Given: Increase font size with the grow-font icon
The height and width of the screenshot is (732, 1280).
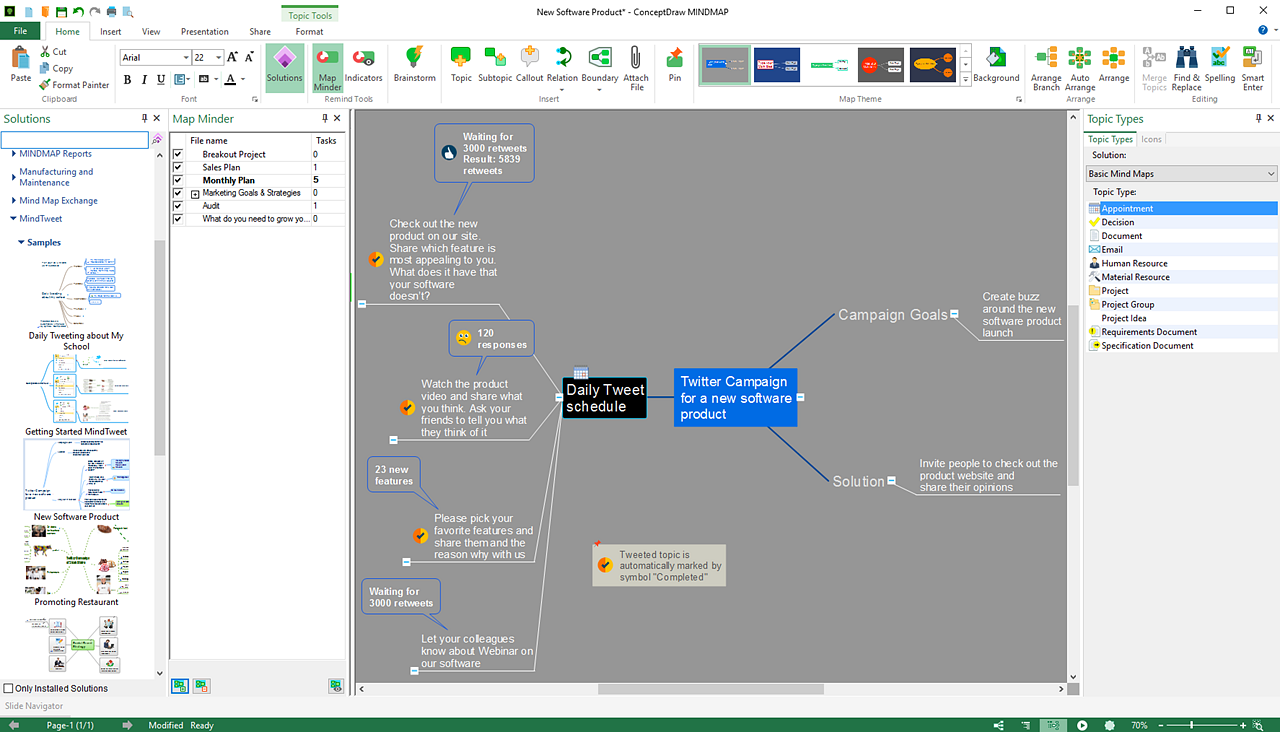Looking at the screenshot, I should pyautogui.click(x=233, y=58).
